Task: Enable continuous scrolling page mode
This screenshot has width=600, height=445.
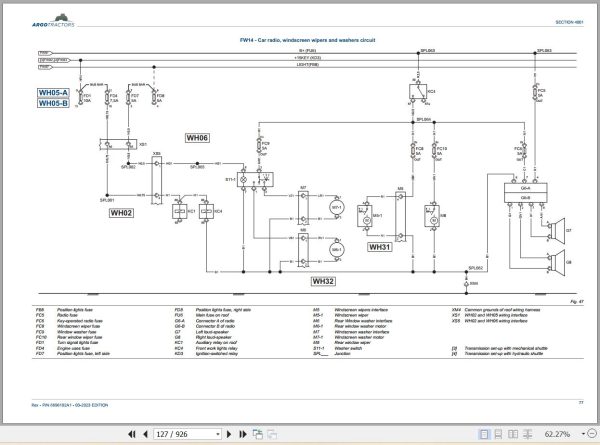Action: [x=498, y=434]
